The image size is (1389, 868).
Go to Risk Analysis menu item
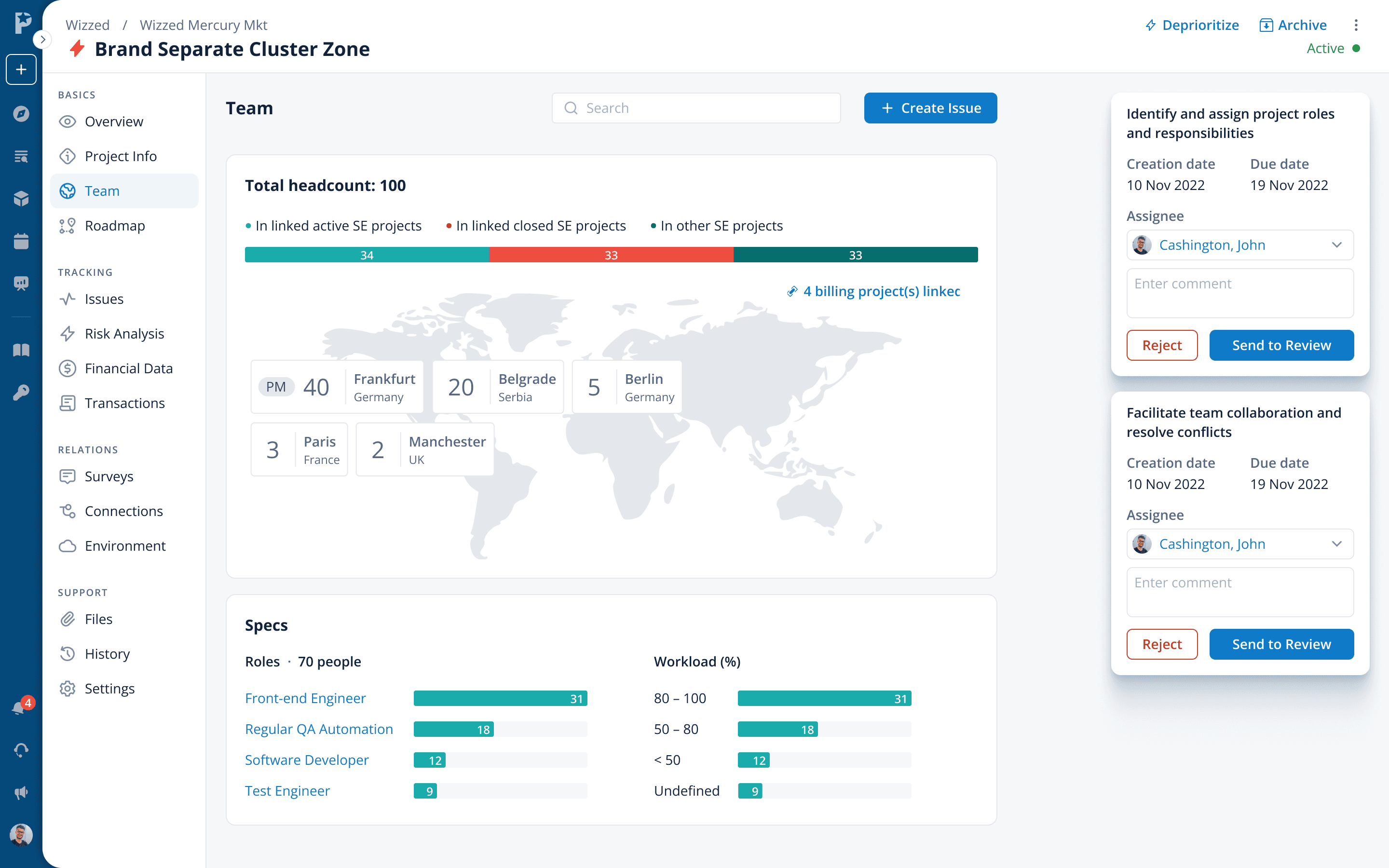point(124,334)
